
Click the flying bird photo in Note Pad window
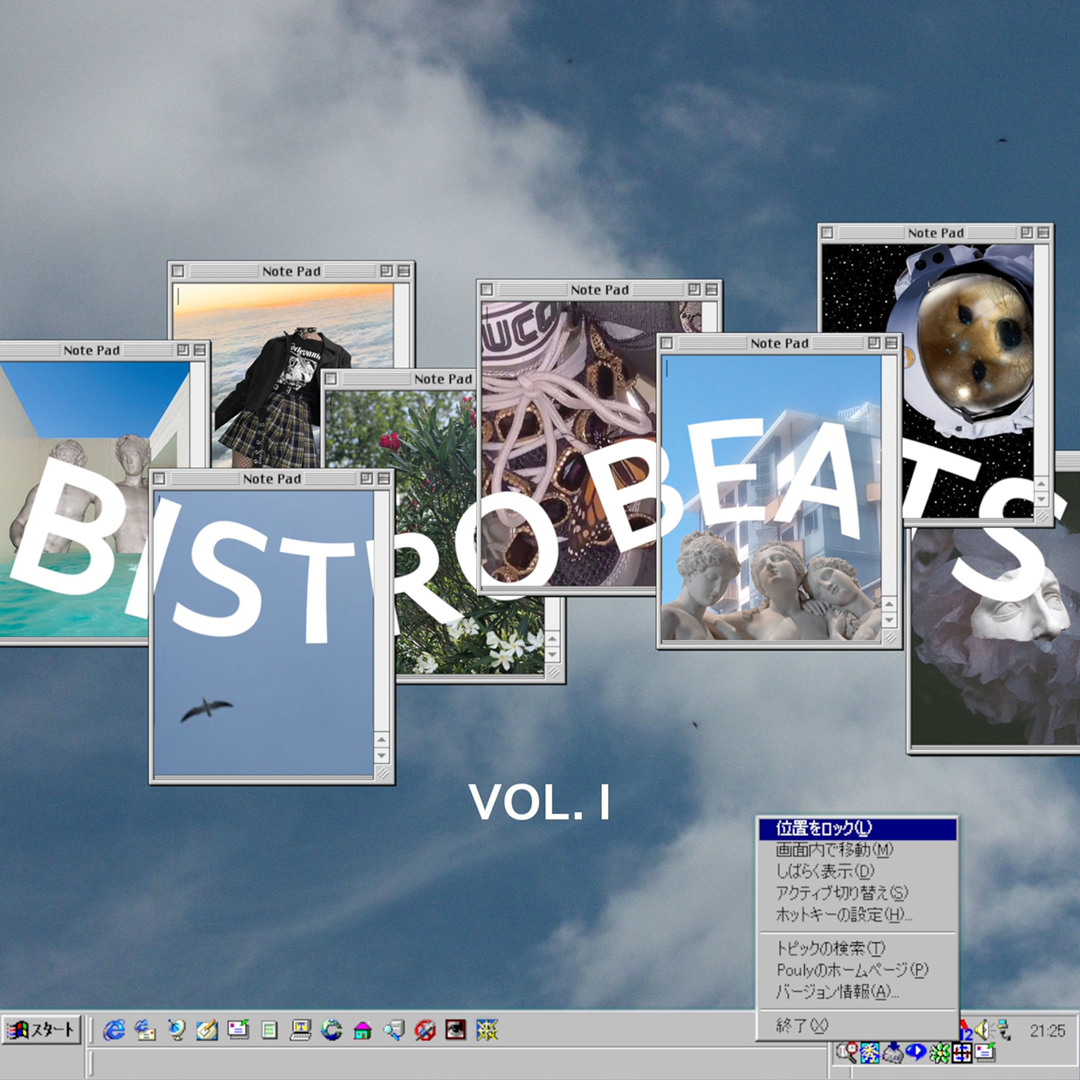click(264, 634)
